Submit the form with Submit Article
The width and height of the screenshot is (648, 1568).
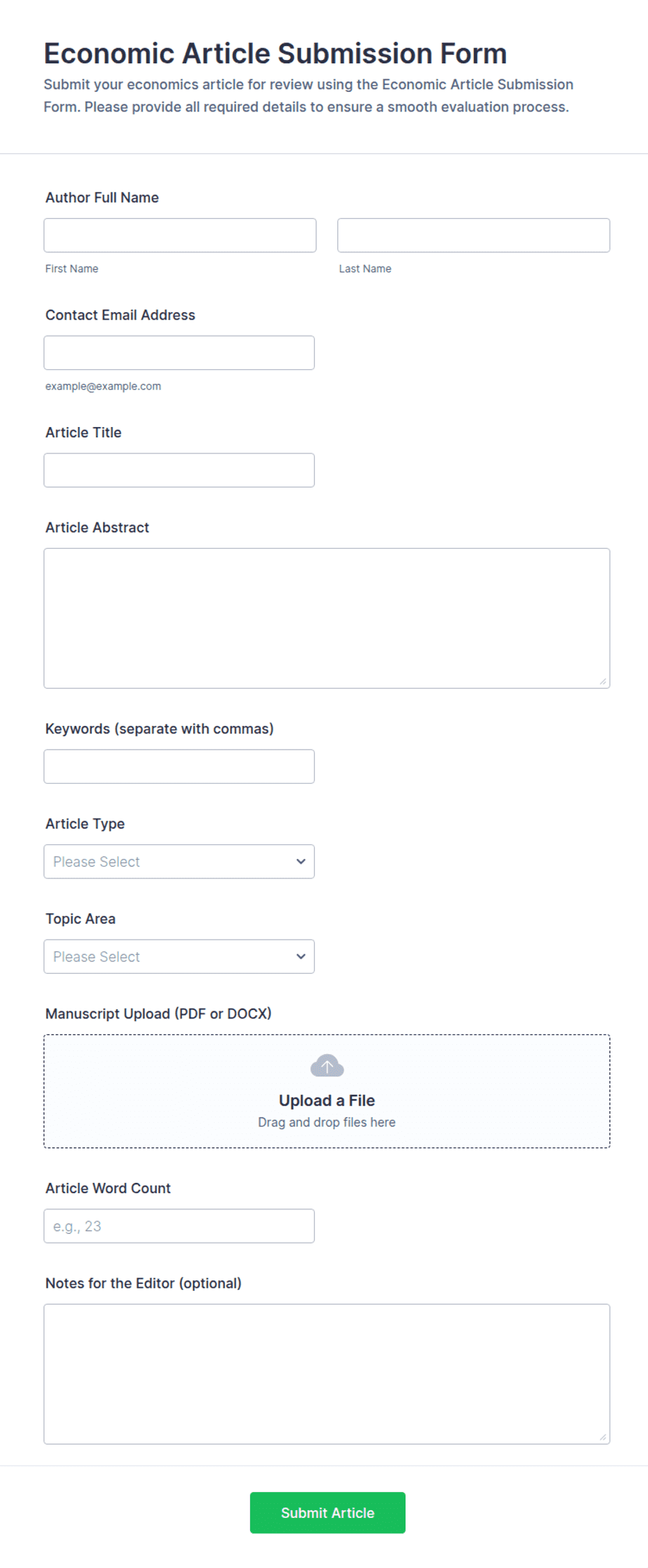pos(327,1513)
